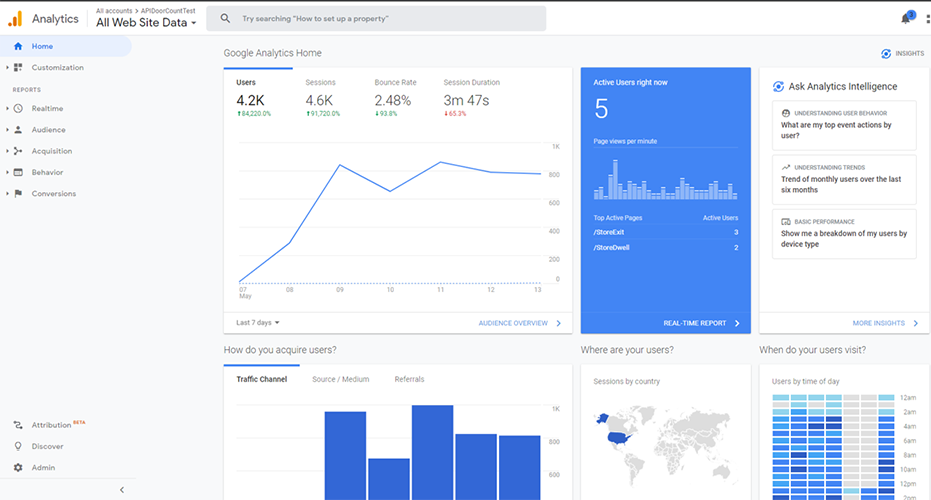Click the Discover lightbulb icon
The width and height of the screenshot is (931, 500).
pyautogui.click(x=18, y=447)
